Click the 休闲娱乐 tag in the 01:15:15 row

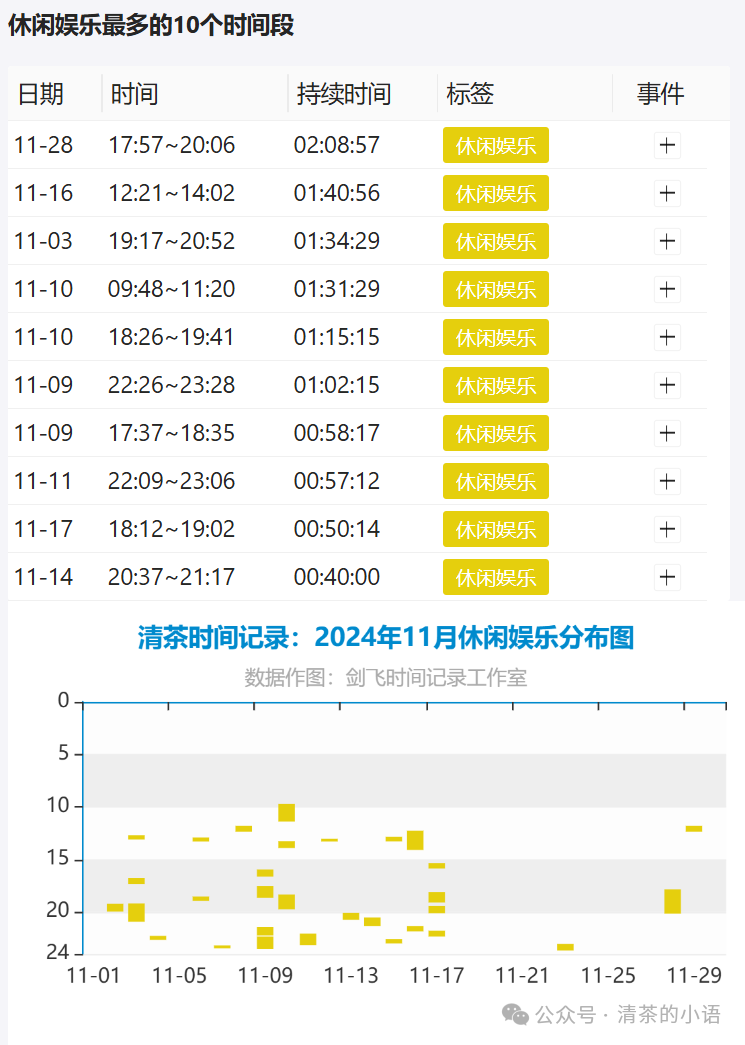point(496,337)
